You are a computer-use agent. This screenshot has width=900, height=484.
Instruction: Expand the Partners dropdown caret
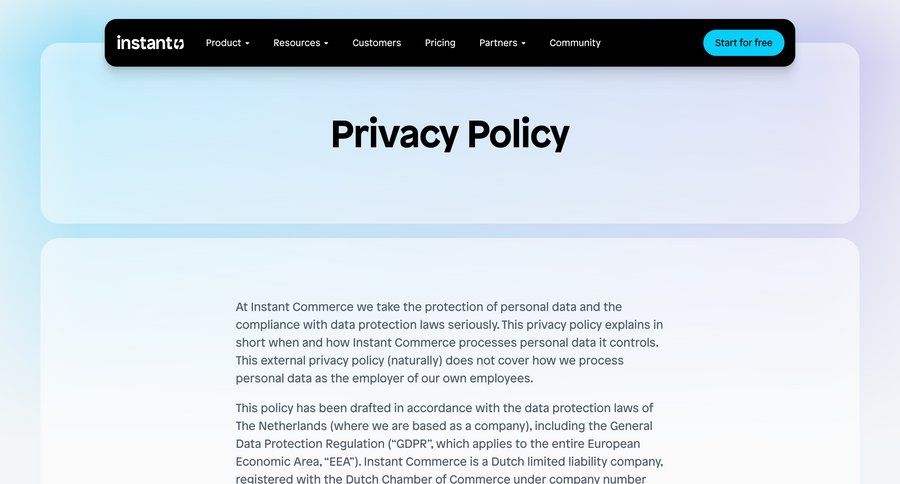coord(523,43)
